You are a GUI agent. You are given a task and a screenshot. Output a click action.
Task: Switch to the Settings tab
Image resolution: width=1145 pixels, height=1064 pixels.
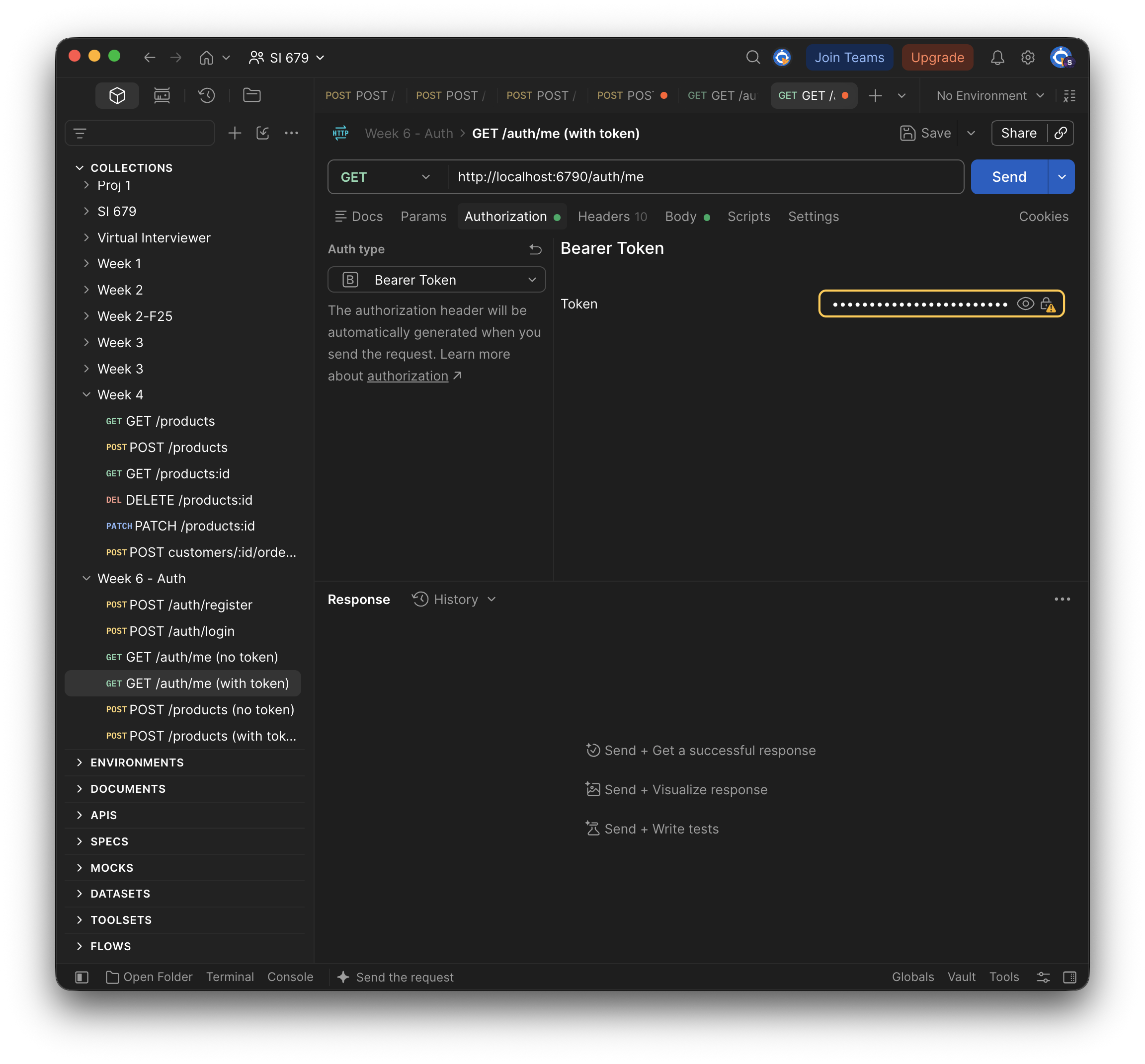coord(813,217)
